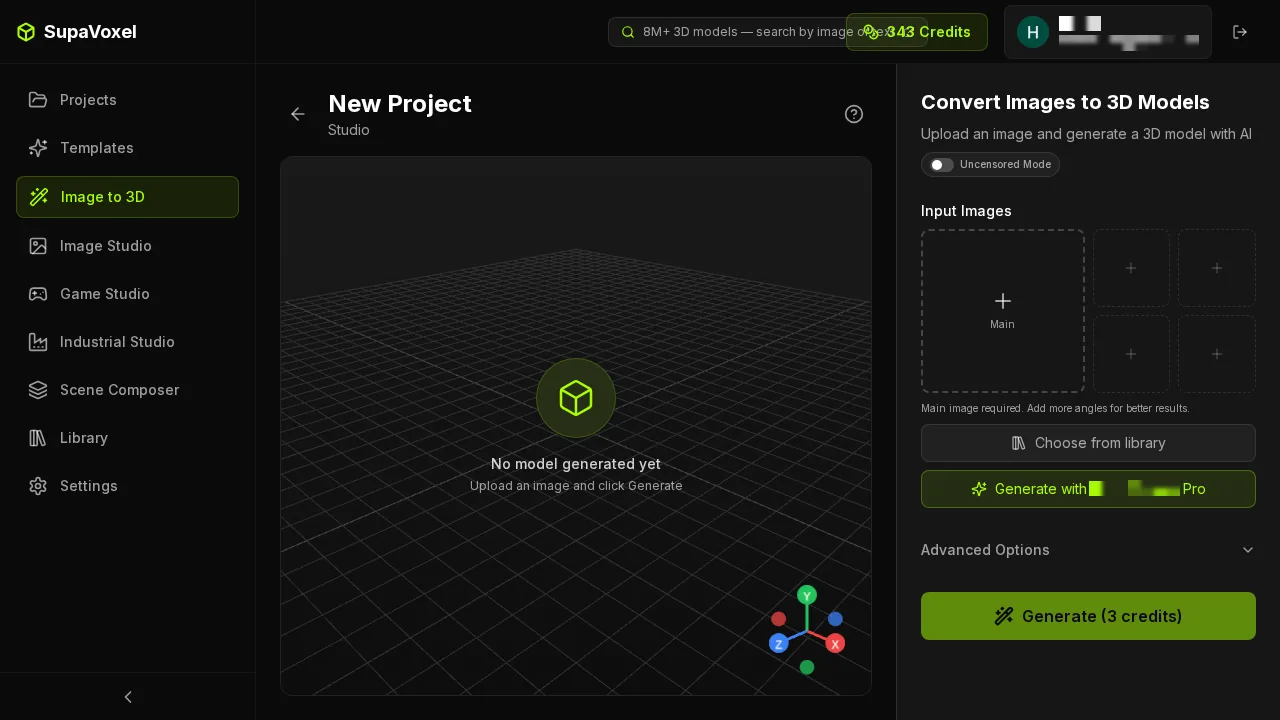1280x720 pixels.
Task: Open the Templates section
Action: [127, 148]
